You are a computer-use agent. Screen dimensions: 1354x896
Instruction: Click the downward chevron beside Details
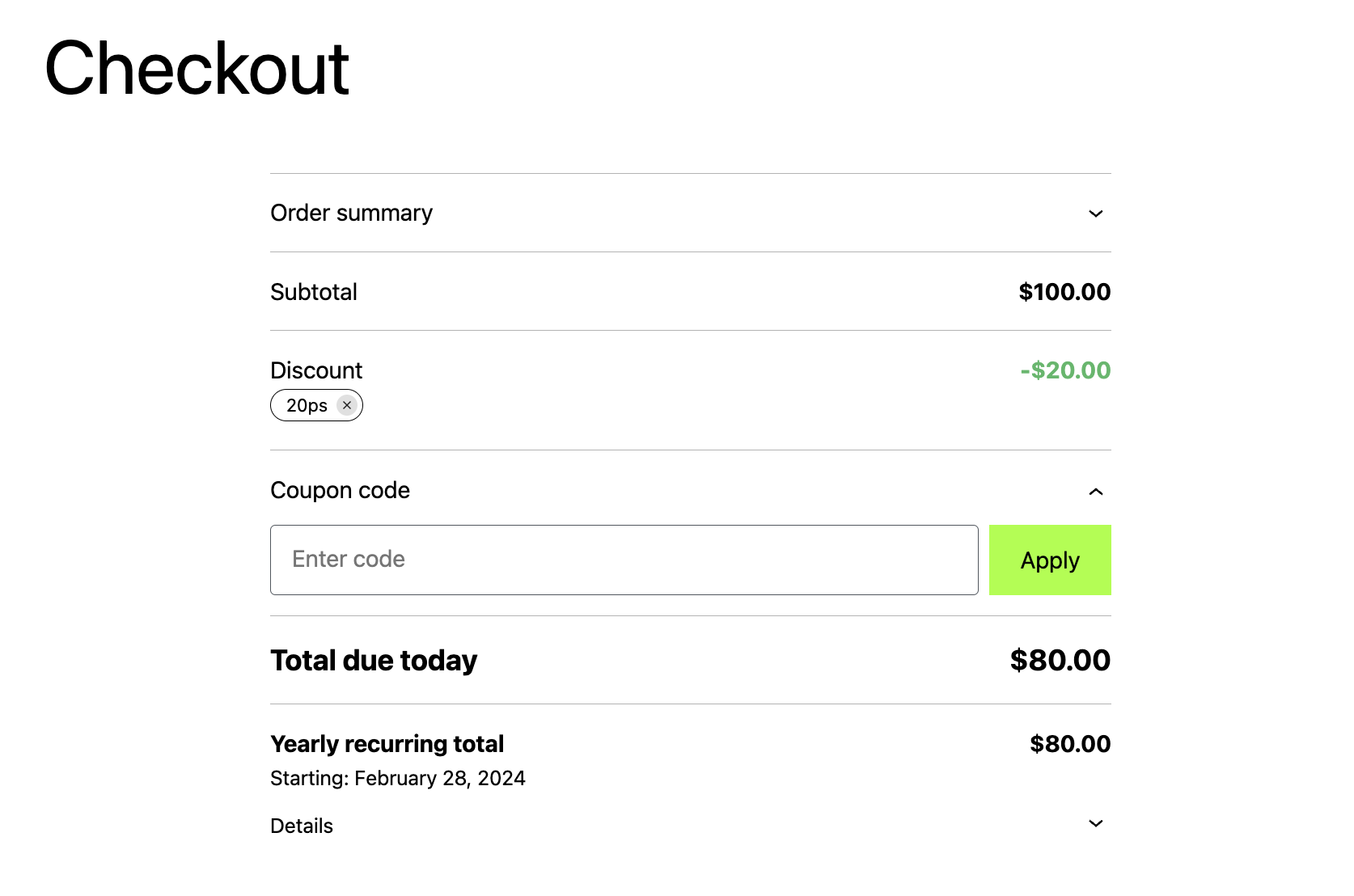1096,823
